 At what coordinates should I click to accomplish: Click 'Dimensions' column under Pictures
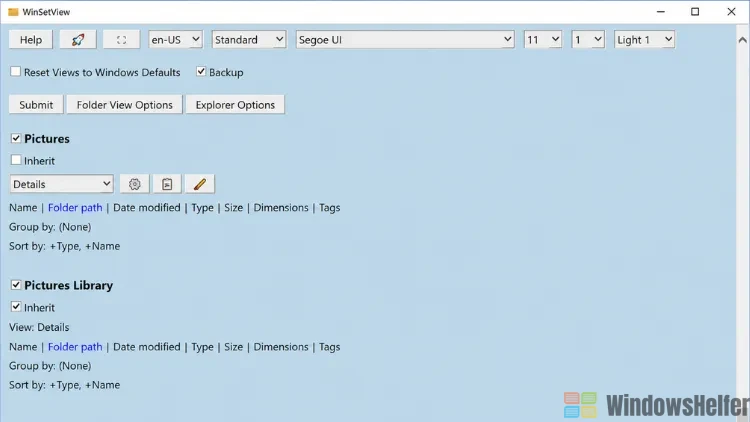[x=281, y=208]
